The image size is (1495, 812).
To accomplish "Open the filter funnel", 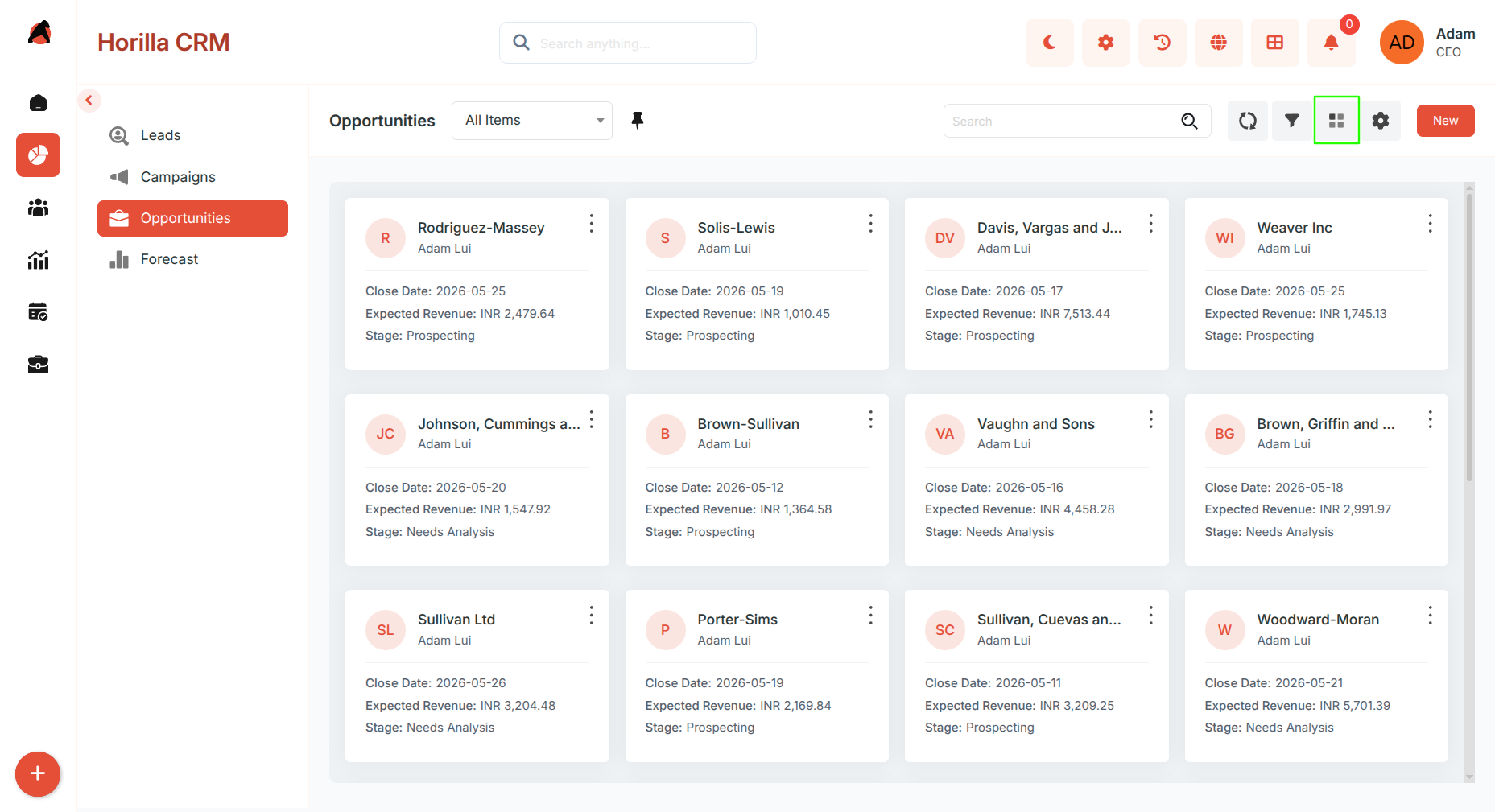I will 1292,121.
